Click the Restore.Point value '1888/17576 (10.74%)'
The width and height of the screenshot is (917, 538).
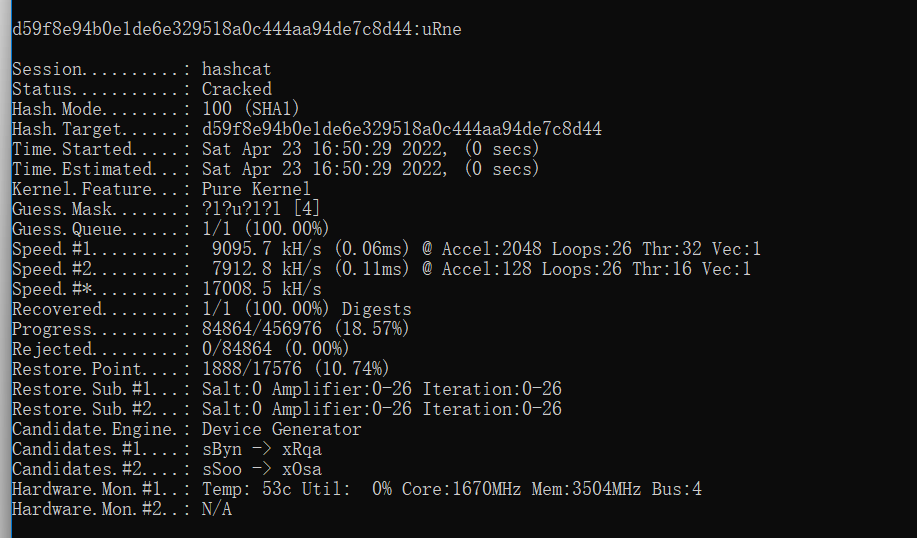[296, 369]
